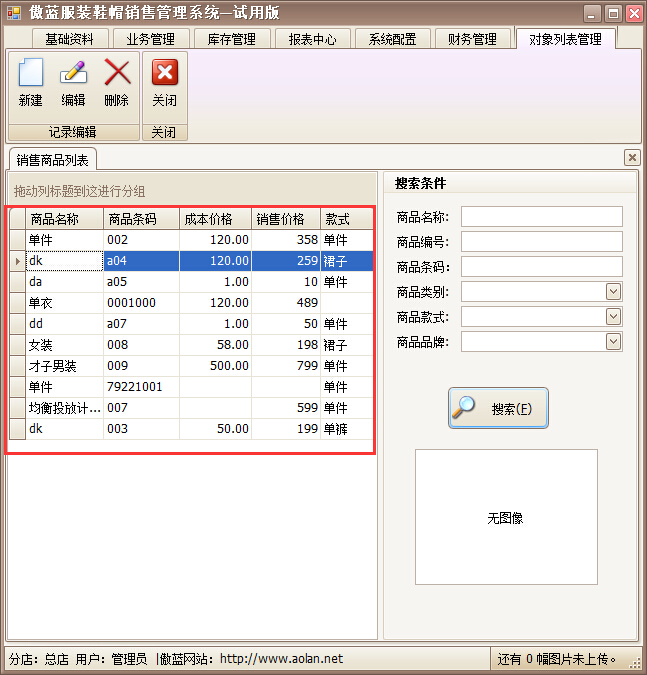Expand the 商品品牌 dropdown
The image size is (647, 675).
click(x=613, y=342)
